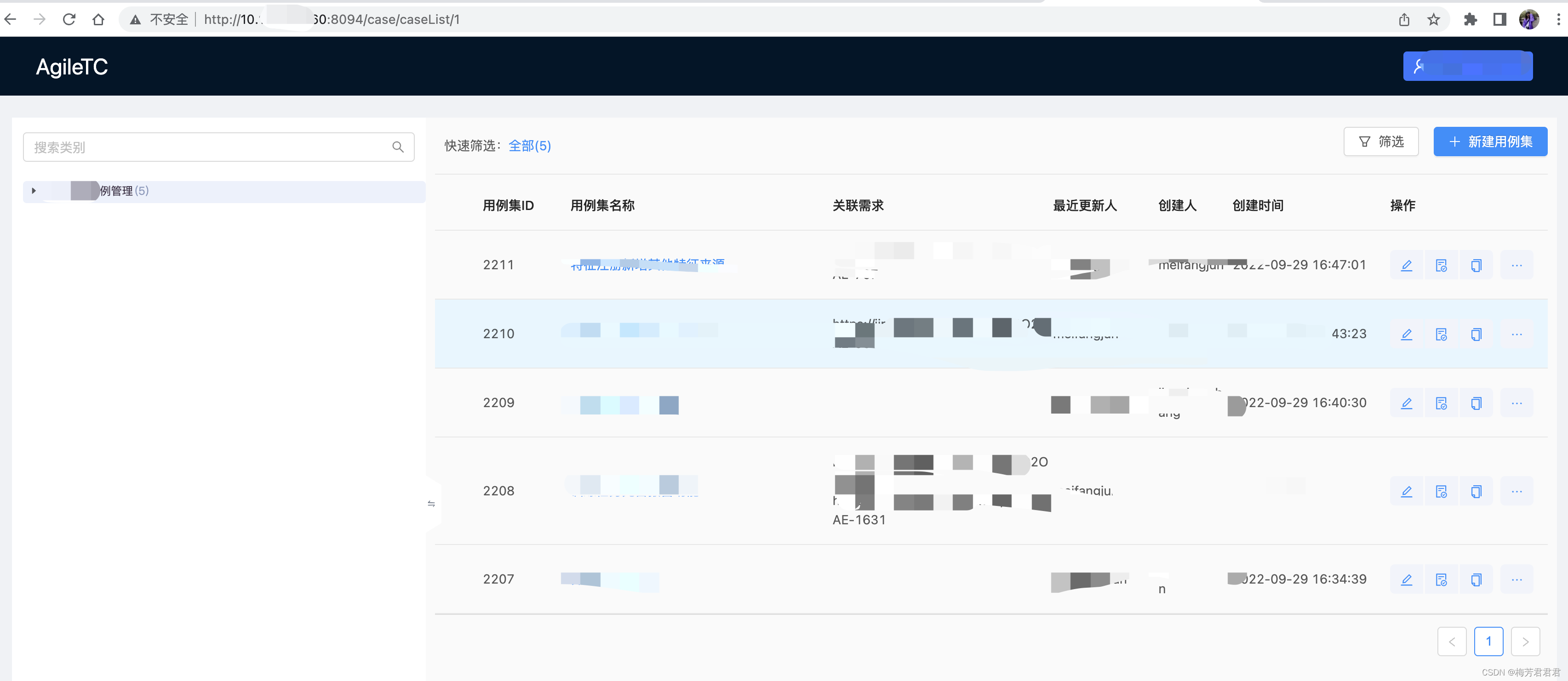Viewport: 1568px width, 681px height.
Task: Select the 全部(5) quick filter
Action: (x=529, y=146)
